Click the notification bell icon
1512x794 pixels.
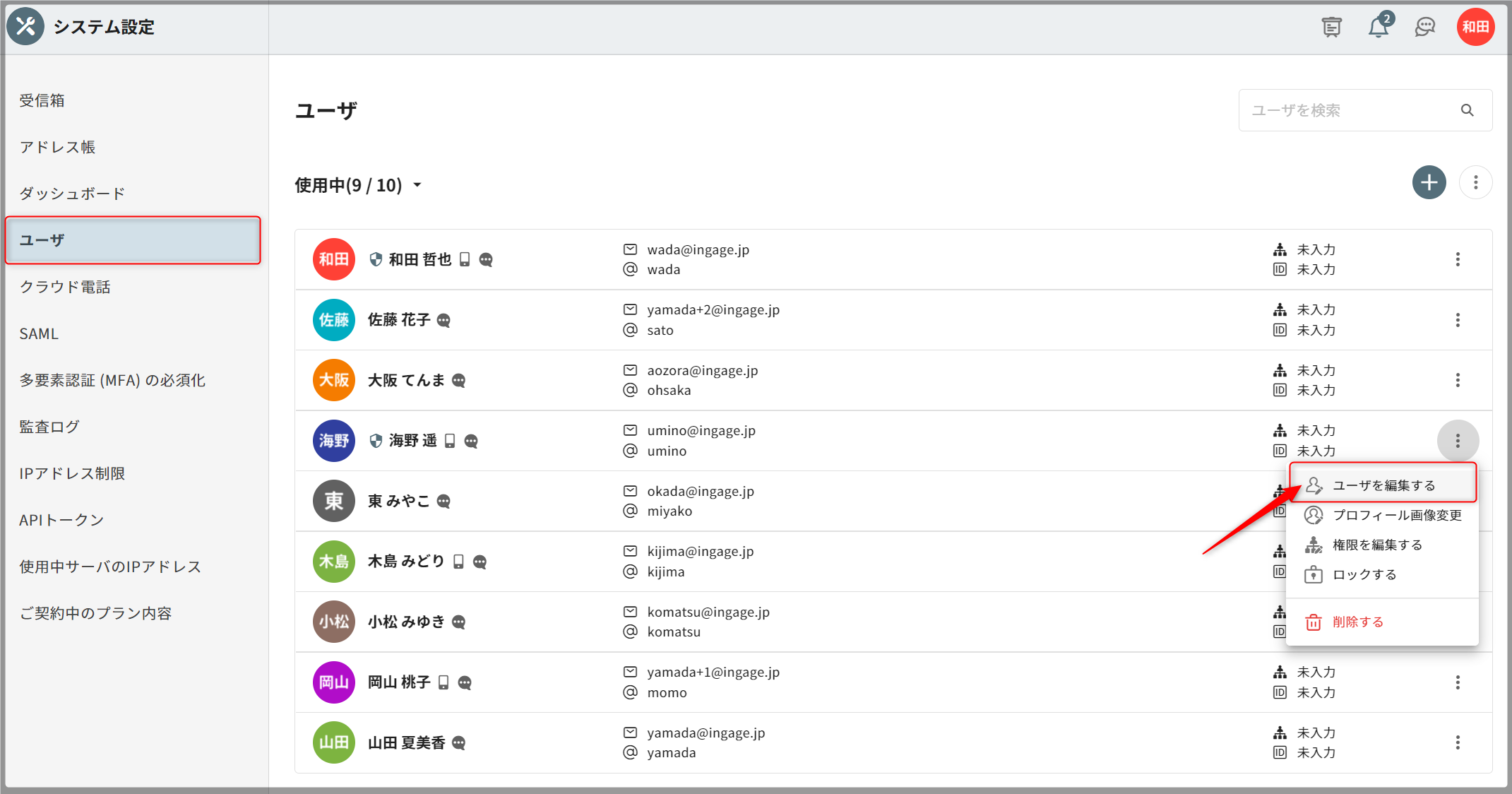tap(1378, 27)
